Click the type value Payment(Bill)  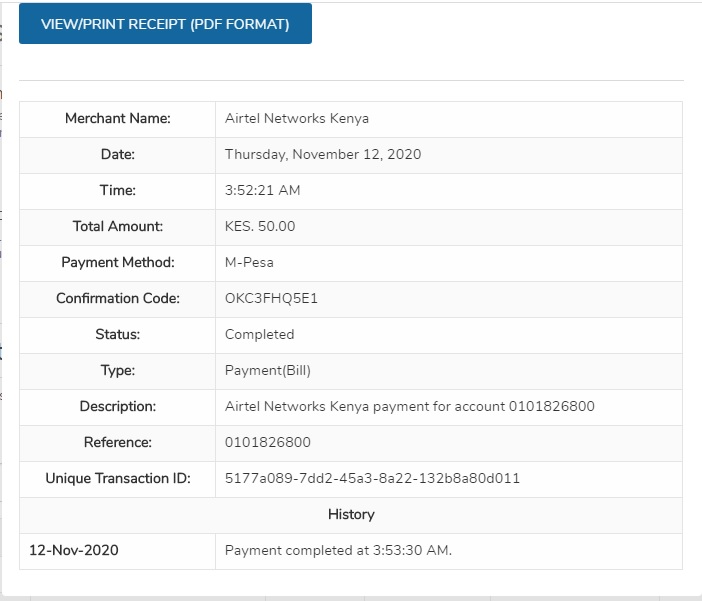click(268, 370)
